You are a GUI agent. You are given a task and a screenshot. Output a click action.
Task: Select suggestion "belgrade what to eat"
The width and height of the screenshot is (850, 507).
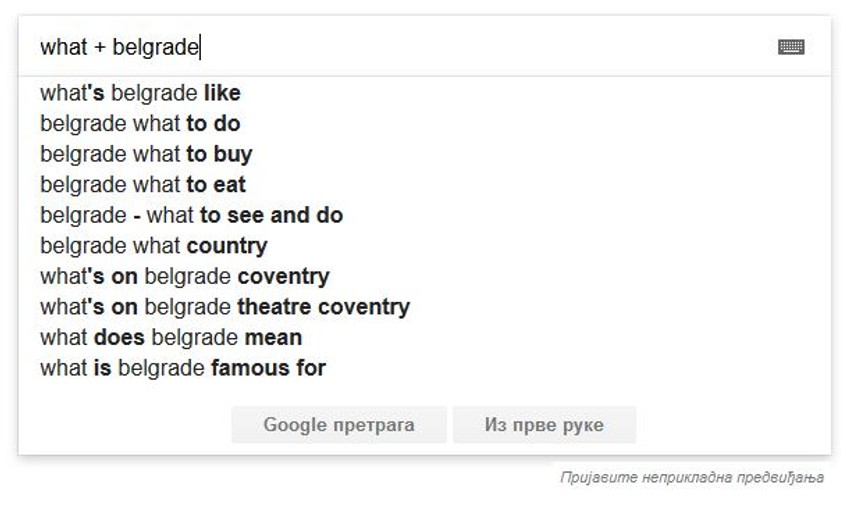[x=143, y=185]
